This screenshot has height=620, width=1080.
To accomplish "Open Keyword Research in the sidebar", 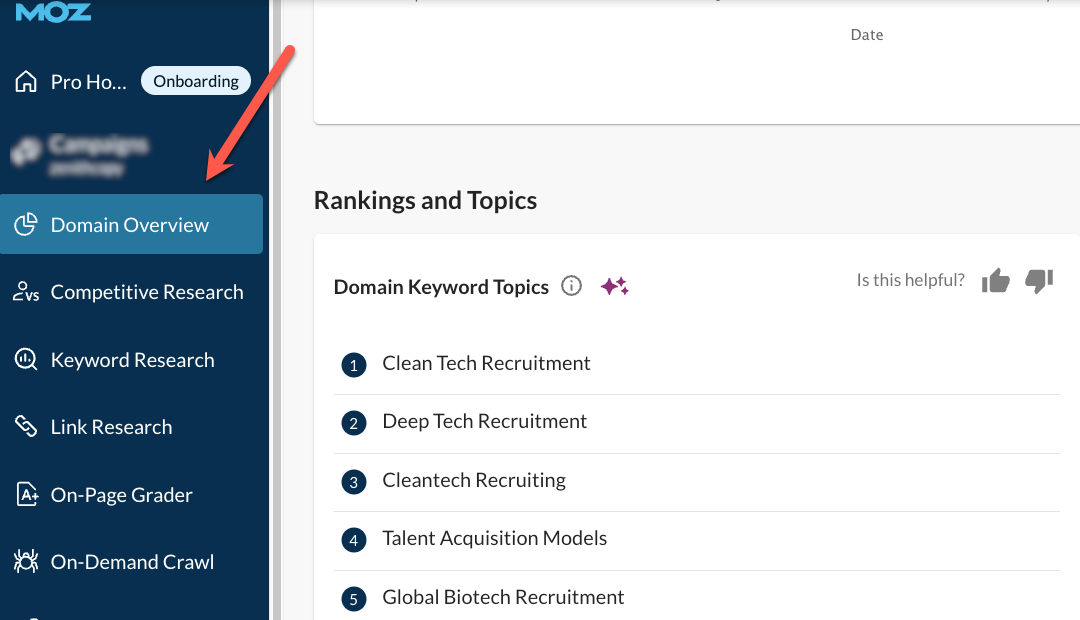I will click(132, 360).
